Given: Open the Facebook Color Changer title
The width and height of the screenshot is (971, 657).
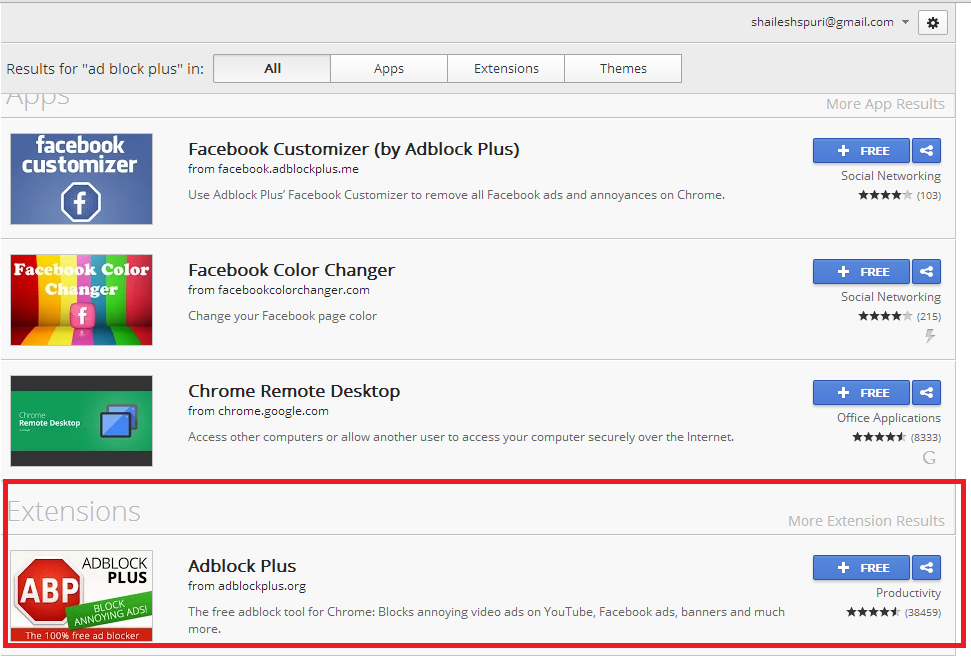Looking at the screenshot, I should [291, 271].
